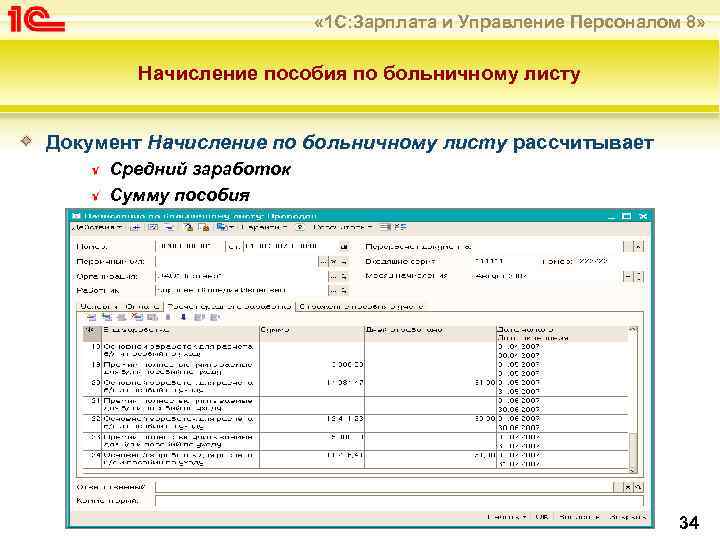The height and width of the screenshot is (540, 720).
Task: Open the Печать dropdown at the bottom
Action: click(x=507, y=517)
